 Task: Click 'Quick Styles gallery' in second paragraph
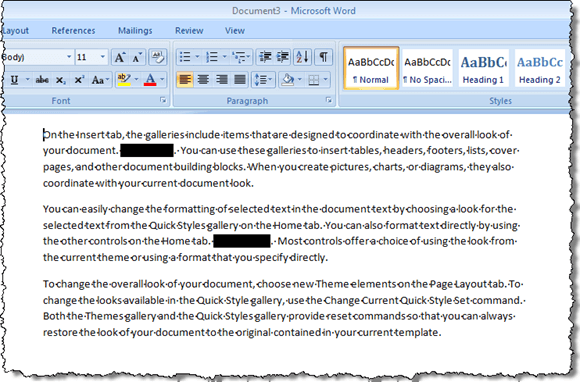[194, 225]
